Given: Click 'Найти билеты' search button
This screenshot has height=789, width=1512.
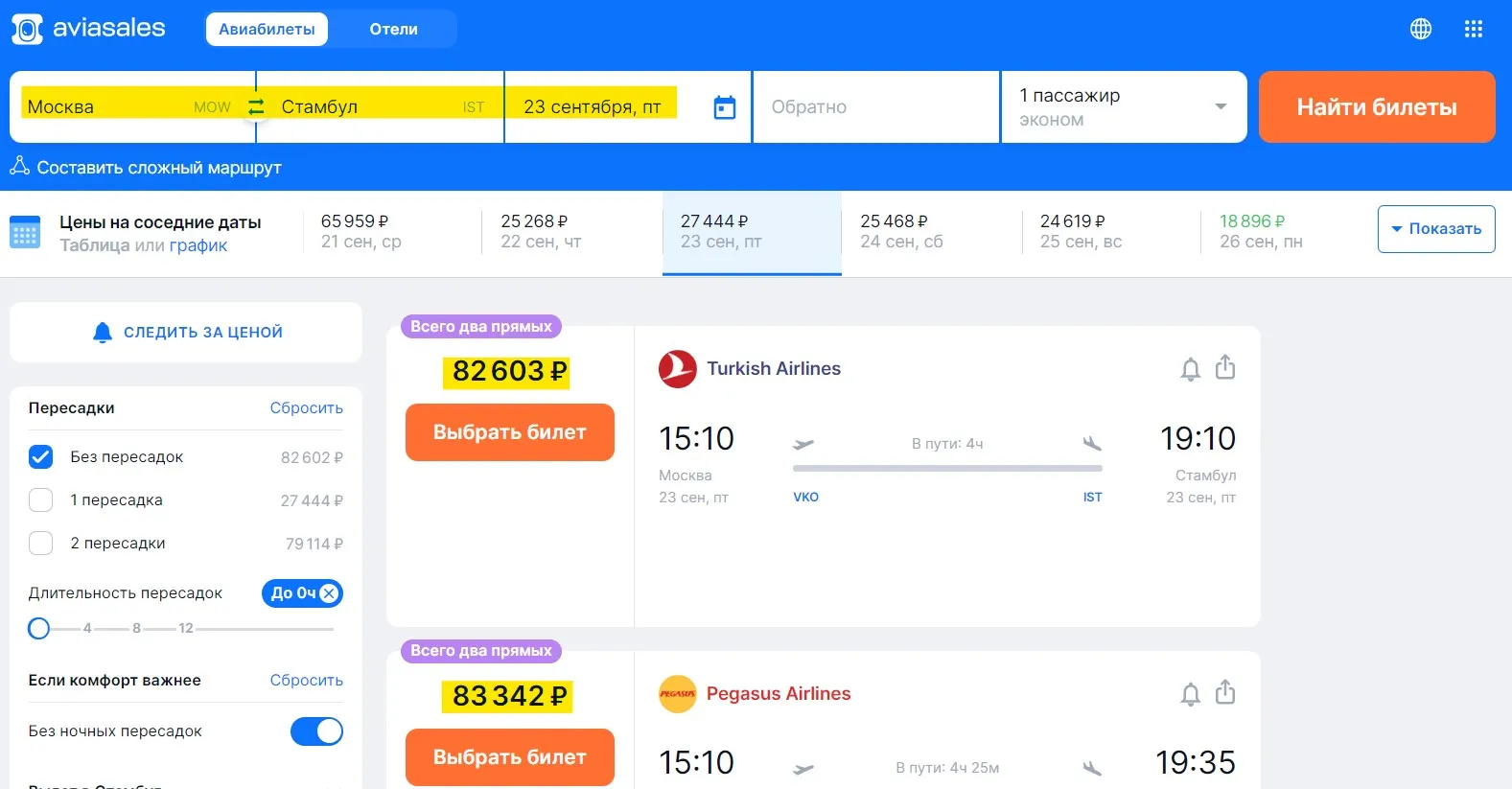Looking at the screenshot, I should [x=1376, y=107].
